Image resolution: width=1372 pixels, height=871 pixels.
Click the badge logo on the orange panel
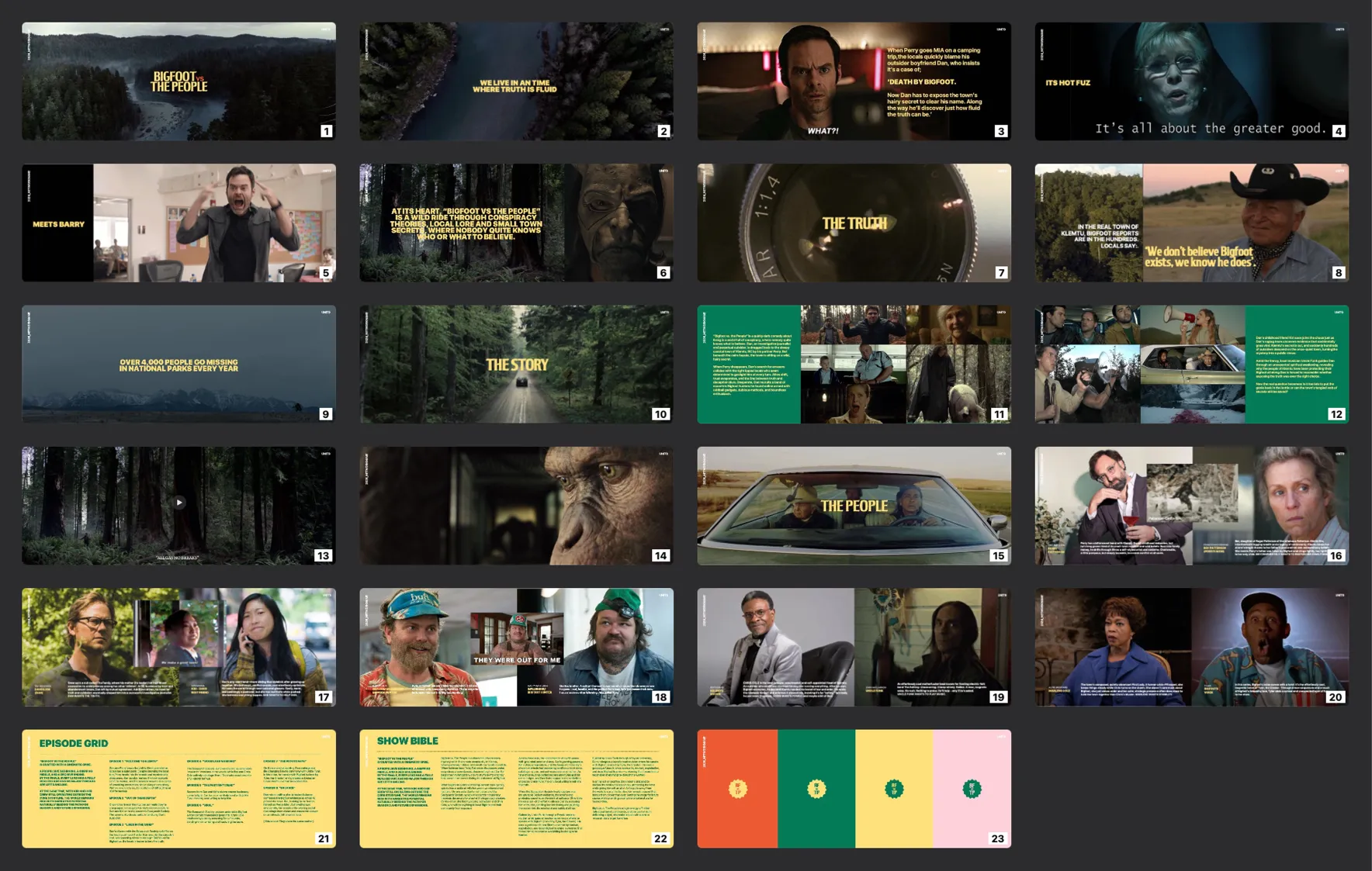pyautogui.click(x=738, y=789)
